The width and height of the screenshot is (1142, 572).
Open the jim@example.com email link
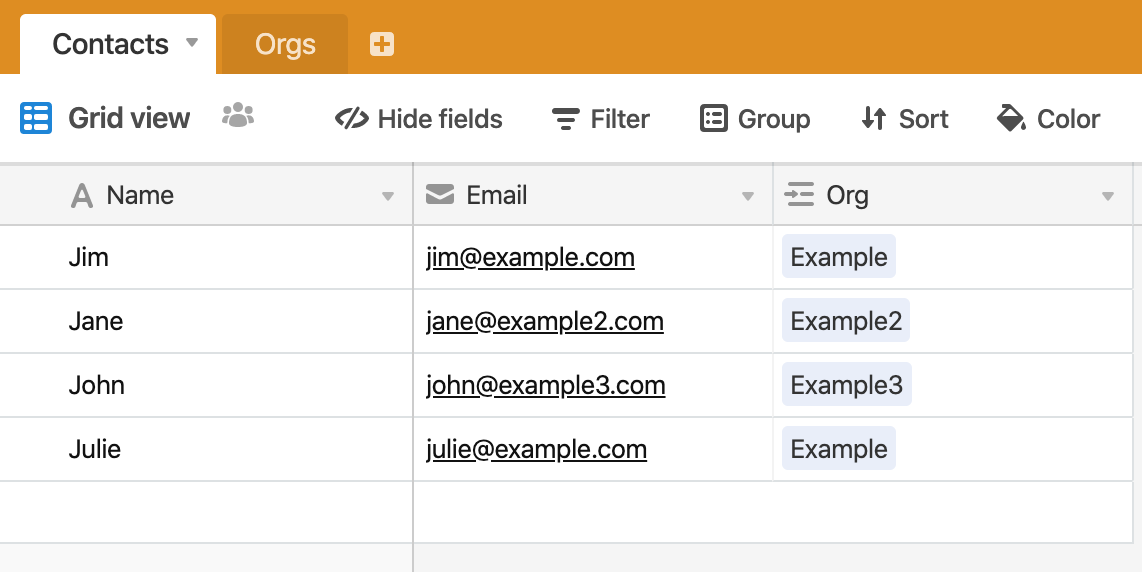pyautogui.click(x=530, y=257)
